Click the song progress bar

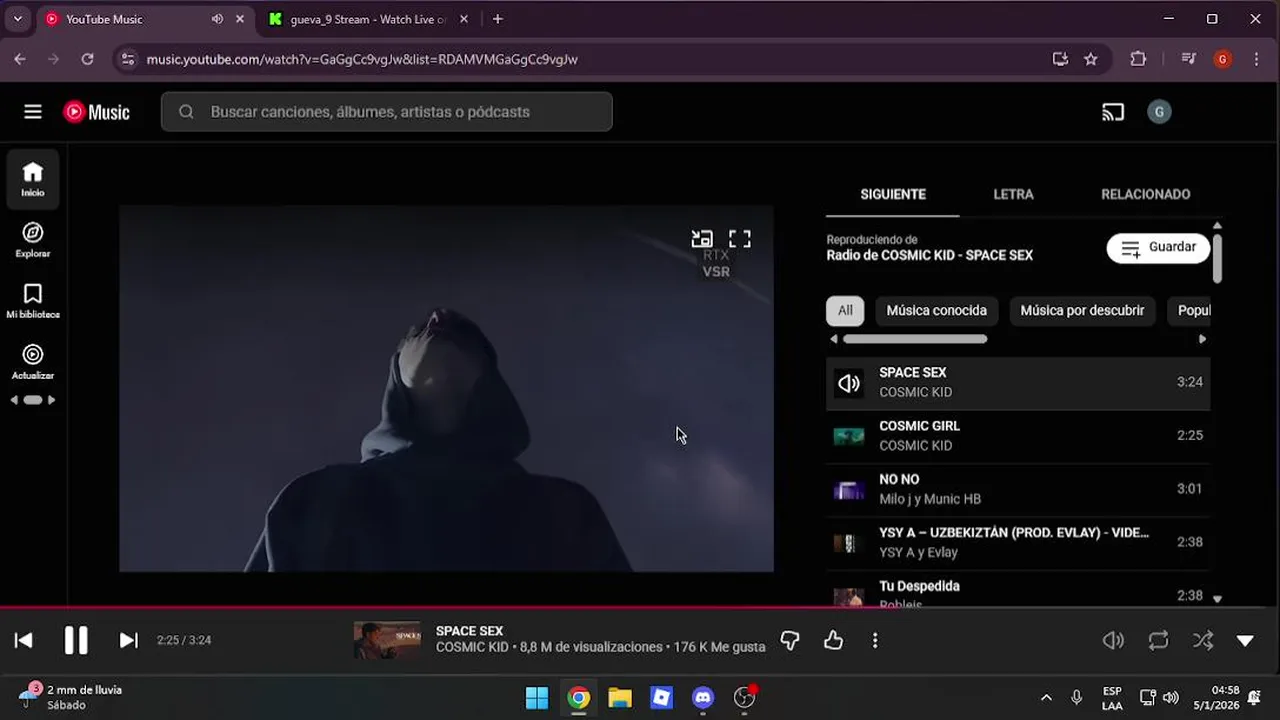pyautogui.click(x=640, y=607)
